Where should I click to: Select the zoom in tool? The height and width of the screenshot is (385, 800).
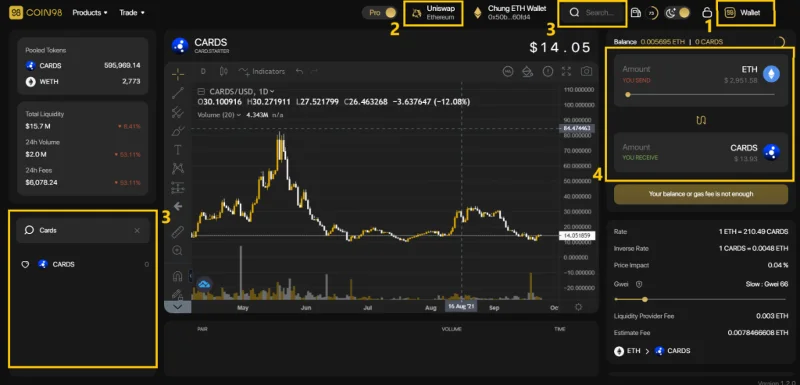pyautogui.click(x=178, y=250)
